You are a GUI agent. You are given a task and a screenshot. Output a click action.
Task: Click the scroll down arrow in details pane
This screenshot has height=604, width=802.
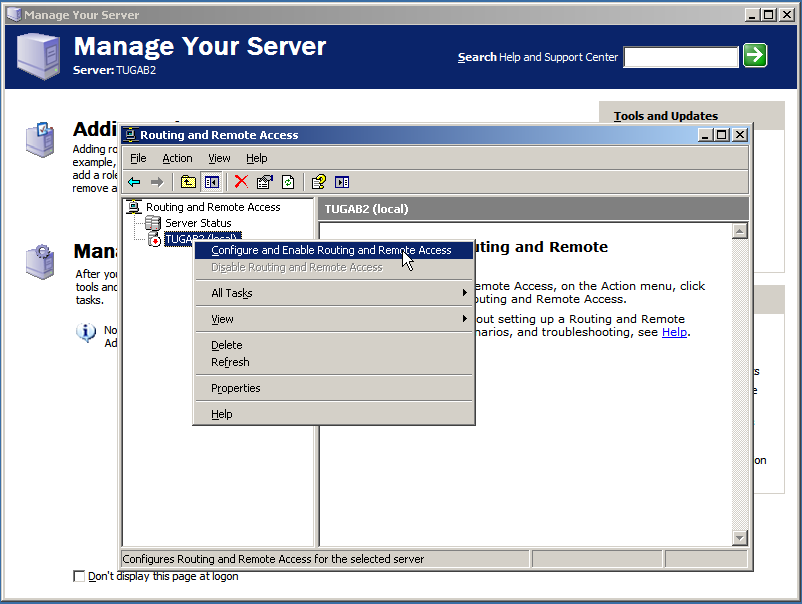740,538
